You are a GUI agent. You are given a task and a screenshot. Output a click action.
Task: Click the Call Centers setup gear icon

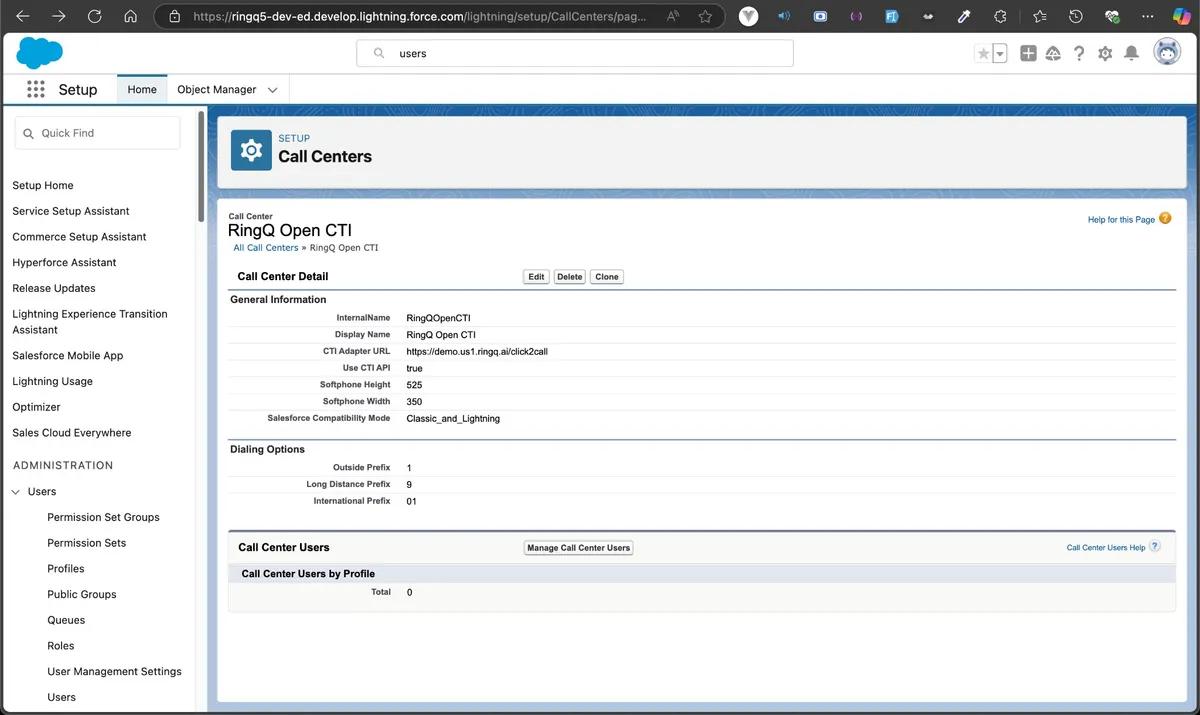(x=251, y=150)
